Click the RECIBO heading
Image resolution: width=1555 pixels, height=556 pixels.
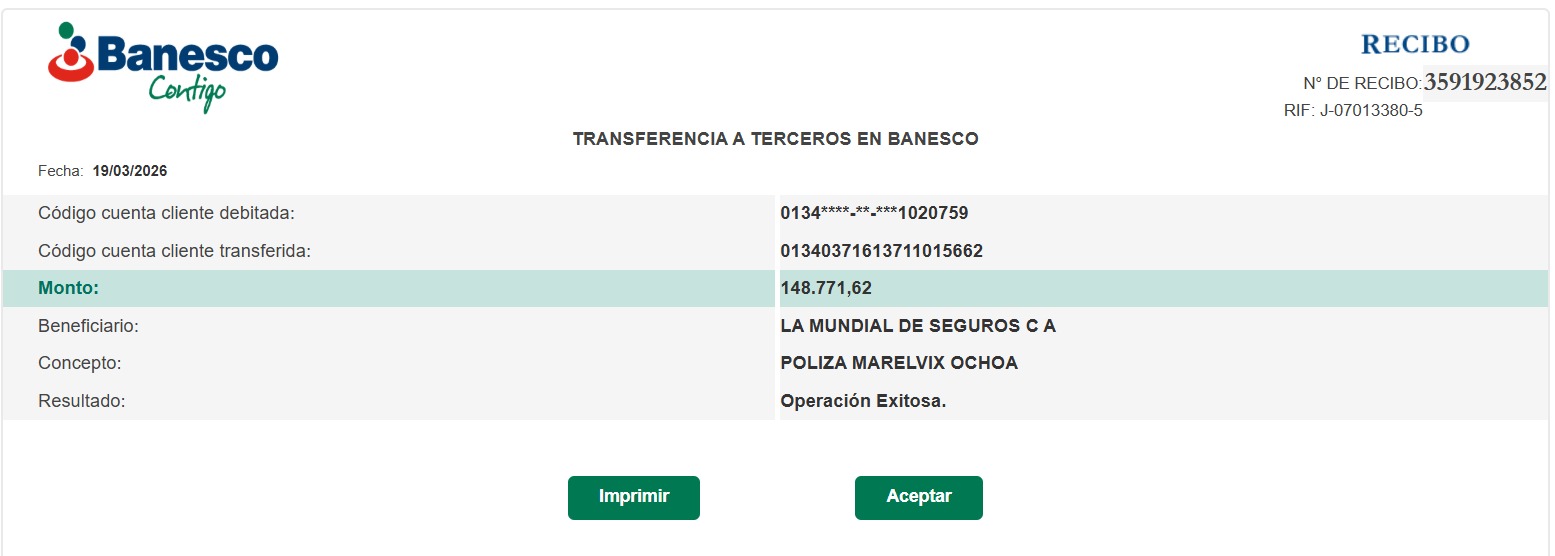tap(1415, 44)
